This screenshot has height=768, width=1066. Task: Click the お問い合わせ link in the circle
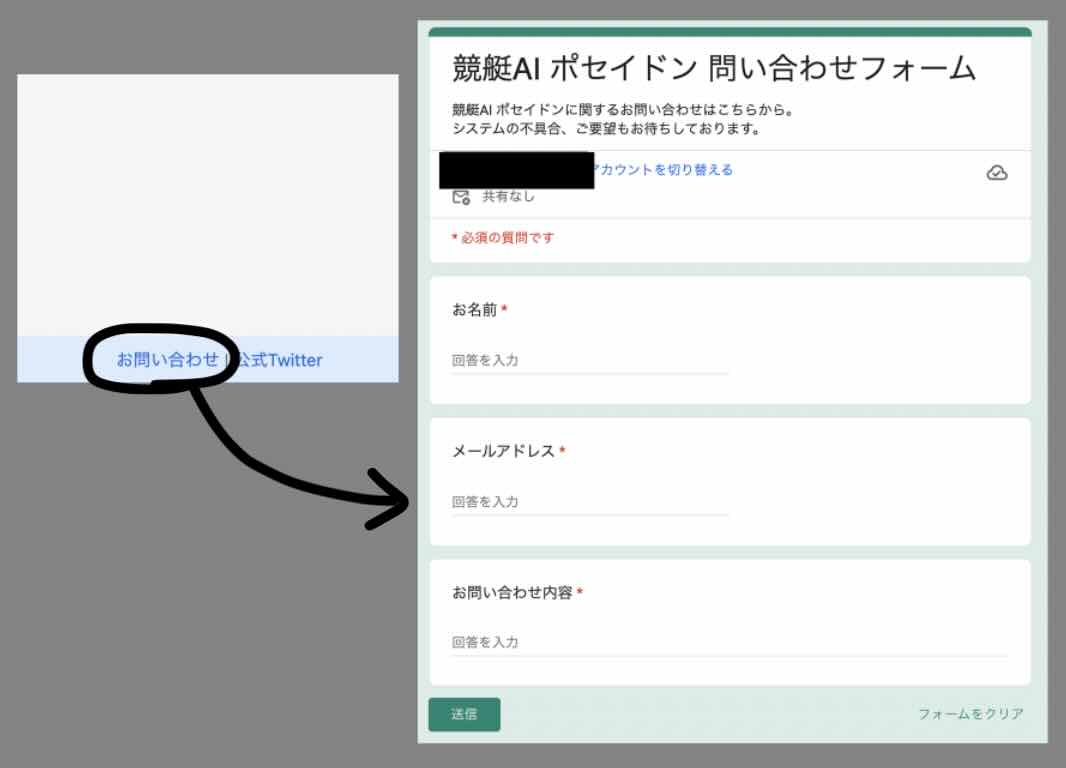pos(169,359)
